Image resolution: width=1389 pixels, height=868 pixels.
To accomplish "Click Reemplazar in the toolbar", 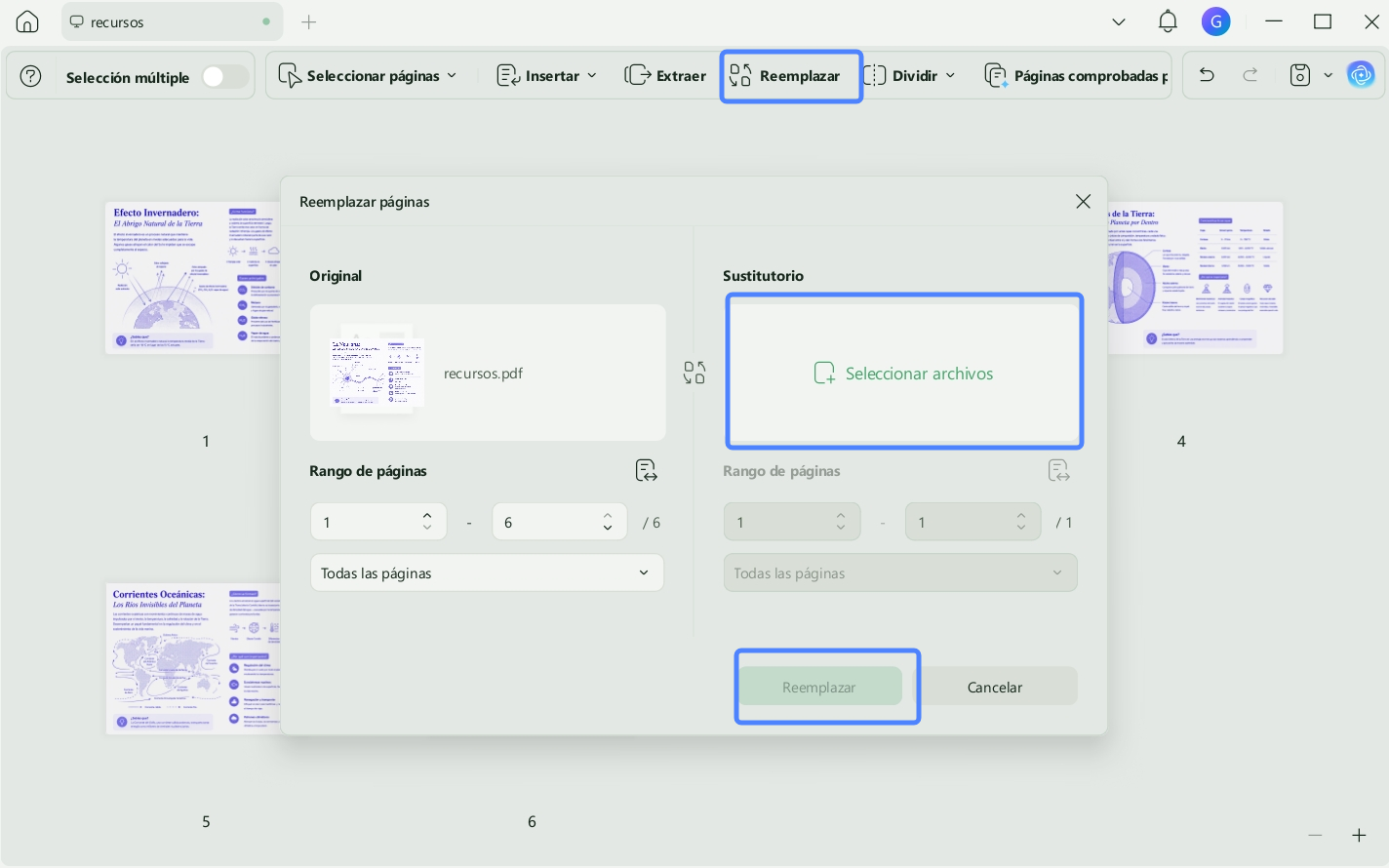I will tap(785, 76).
